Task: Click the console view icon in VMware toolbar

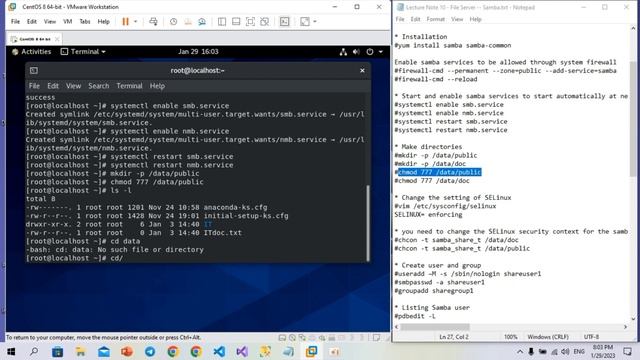Action: point(284,22)
